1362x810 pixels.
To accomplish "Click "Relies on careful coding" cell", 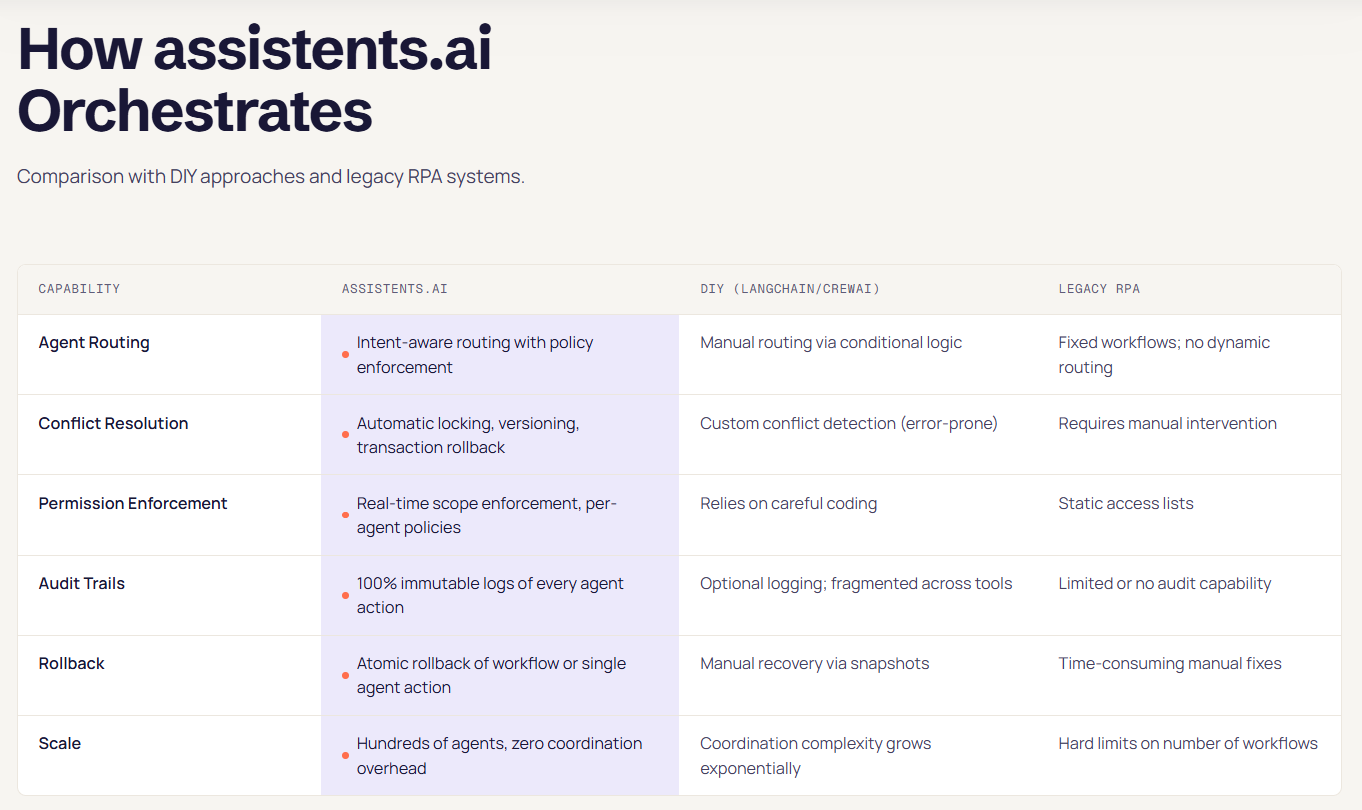I will pos(789,503).
